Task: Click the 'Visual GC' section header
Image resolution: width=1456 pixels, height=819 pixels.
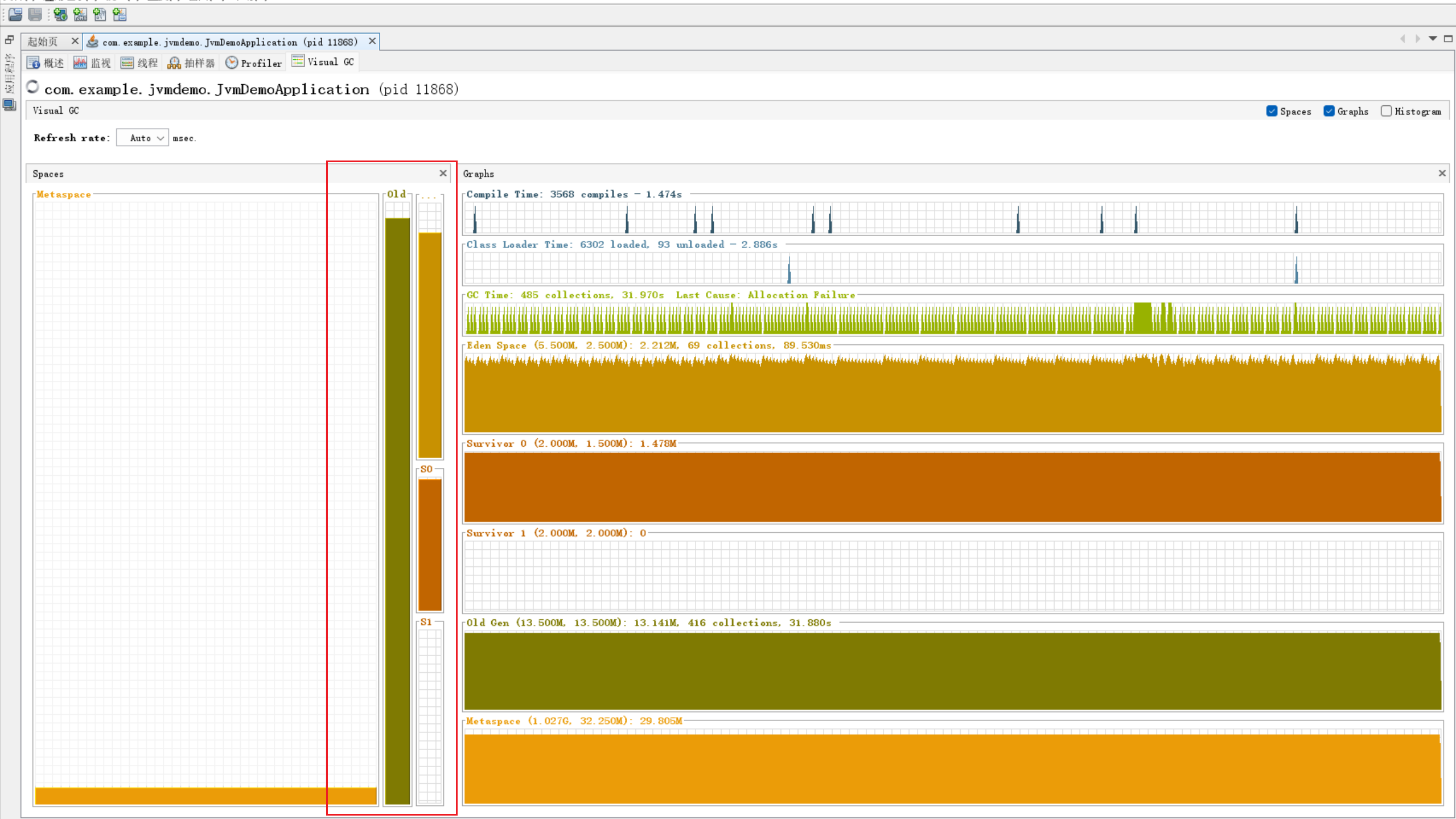Action: pyautogui.click(x=56, y=110)
